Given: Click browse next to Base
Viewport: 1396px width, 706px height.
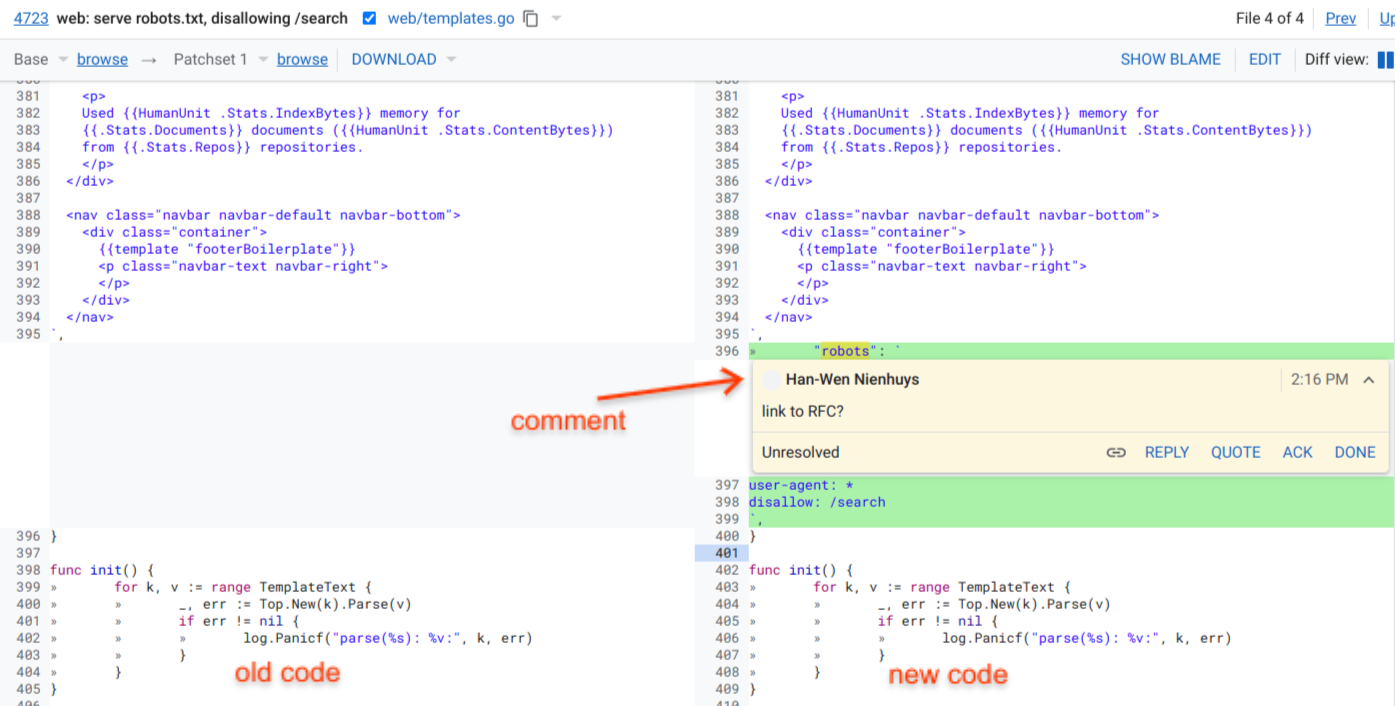Looking at the screenshot, I should tap(102, 59).
